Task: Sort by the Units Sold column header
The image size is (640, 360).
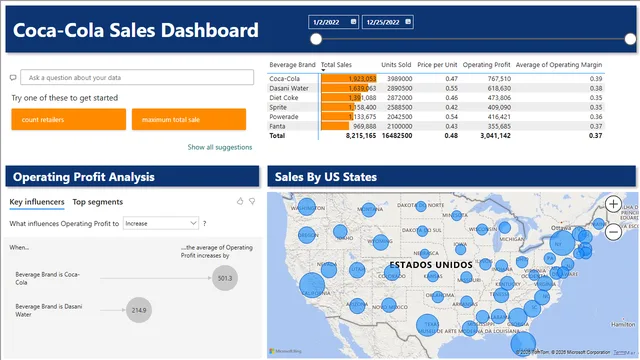Action: point(396,64)
